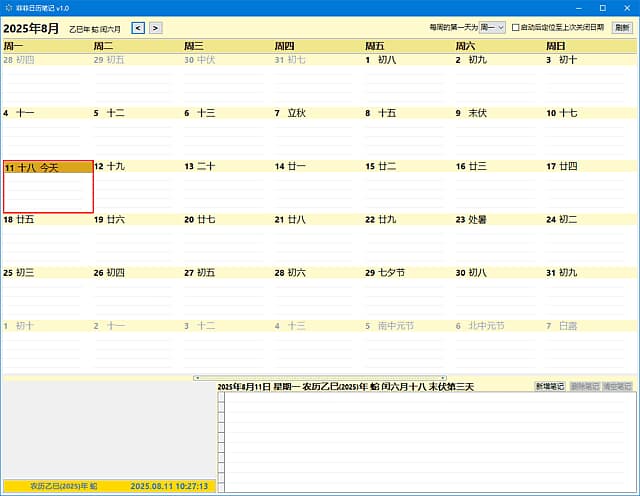Click the app icon in title bar
640x496 pixels.
(x=8, y=7)
